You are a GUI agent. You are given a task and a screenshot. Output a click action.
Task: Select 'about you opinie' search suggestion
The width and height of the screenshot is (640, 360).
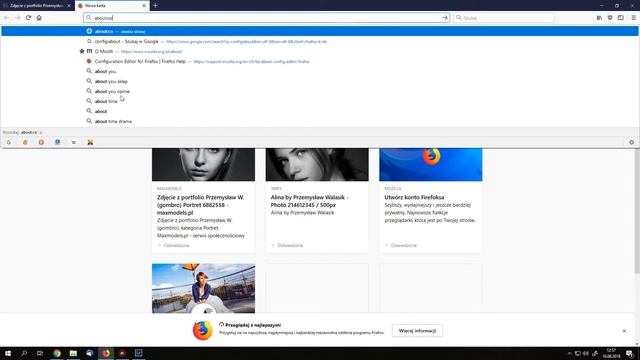click(320, 91)
